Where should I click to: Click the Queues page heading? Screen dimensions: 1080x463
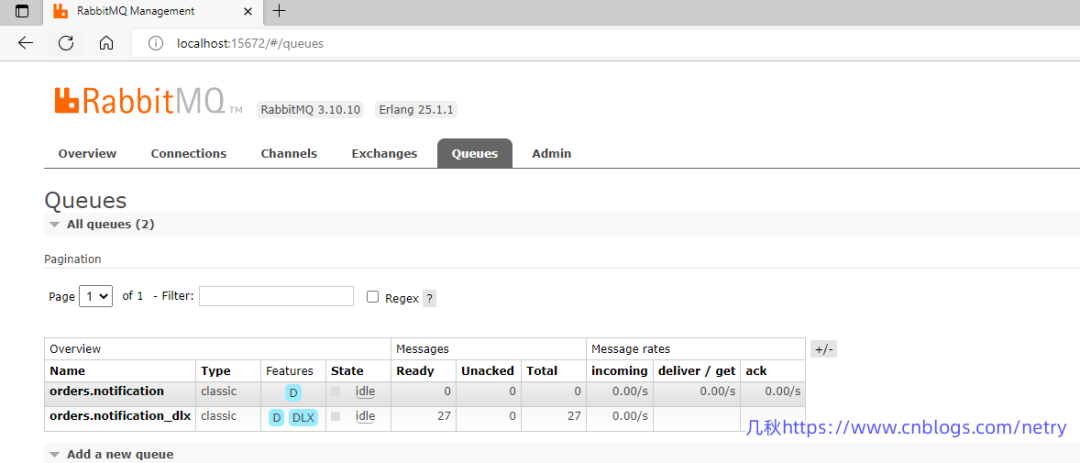tap(85, 200)
